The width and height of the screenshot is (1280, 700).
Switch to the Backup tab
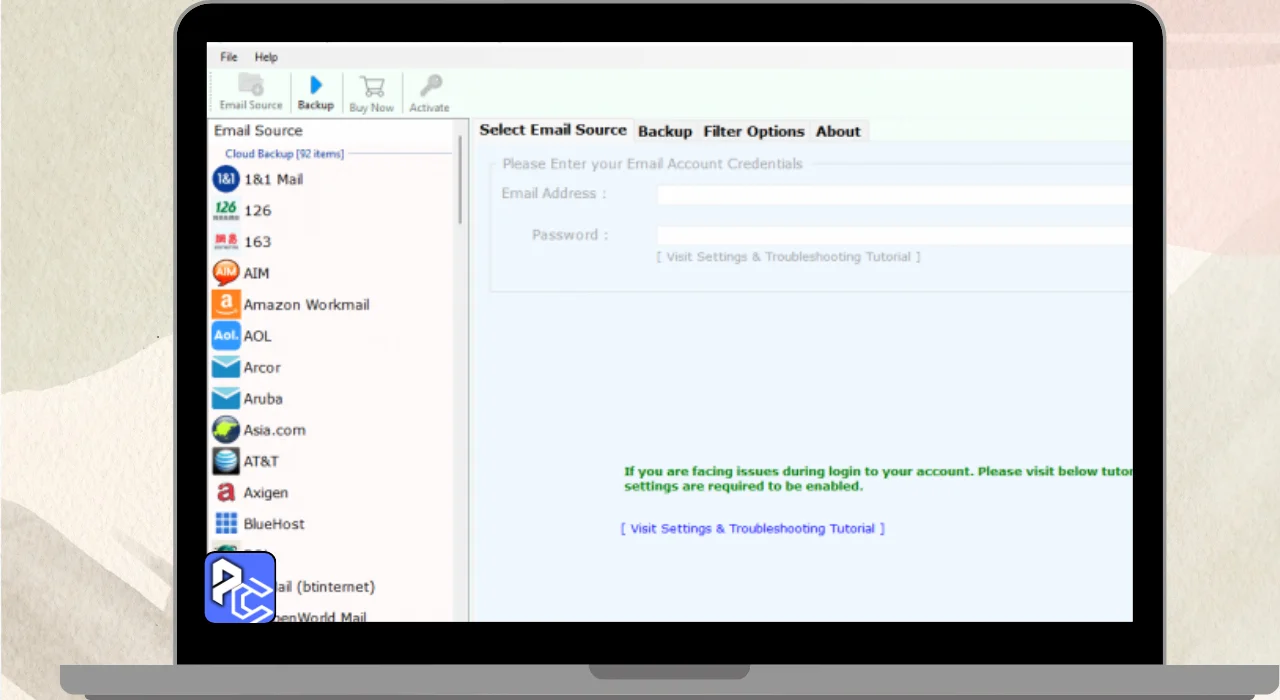pos(665,131)
